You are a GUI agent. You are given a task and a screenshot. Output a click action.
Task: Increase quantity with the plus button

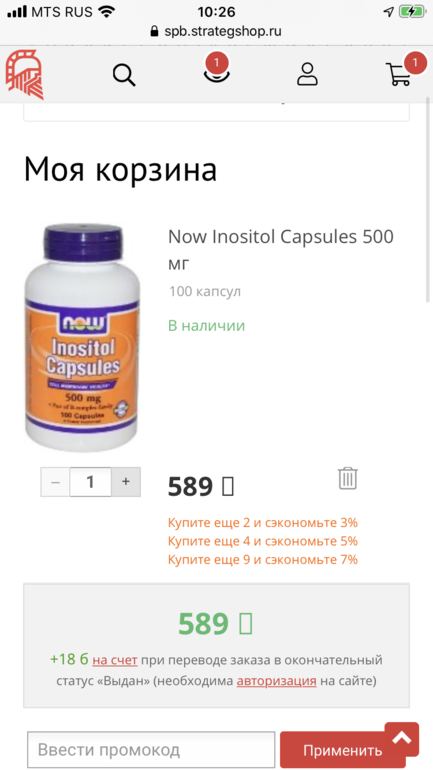[126, 482]
